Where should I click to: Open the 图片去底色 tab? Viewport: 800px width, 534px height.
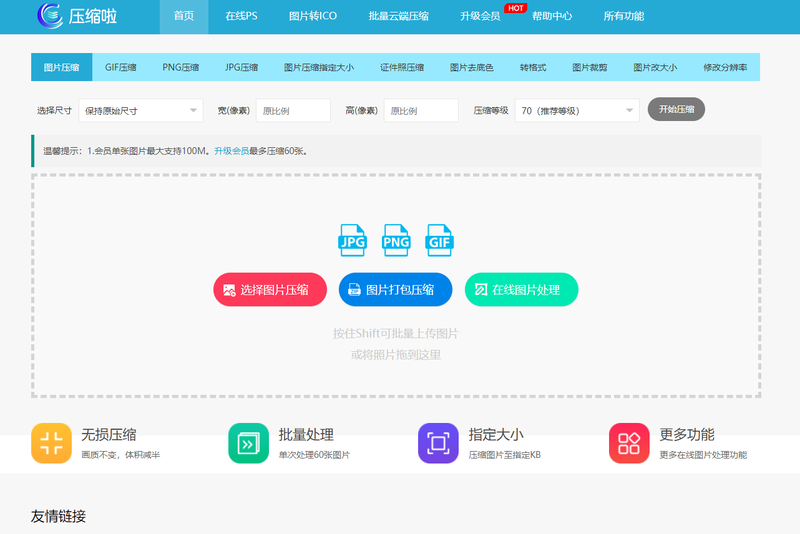[x=472, y=67]
